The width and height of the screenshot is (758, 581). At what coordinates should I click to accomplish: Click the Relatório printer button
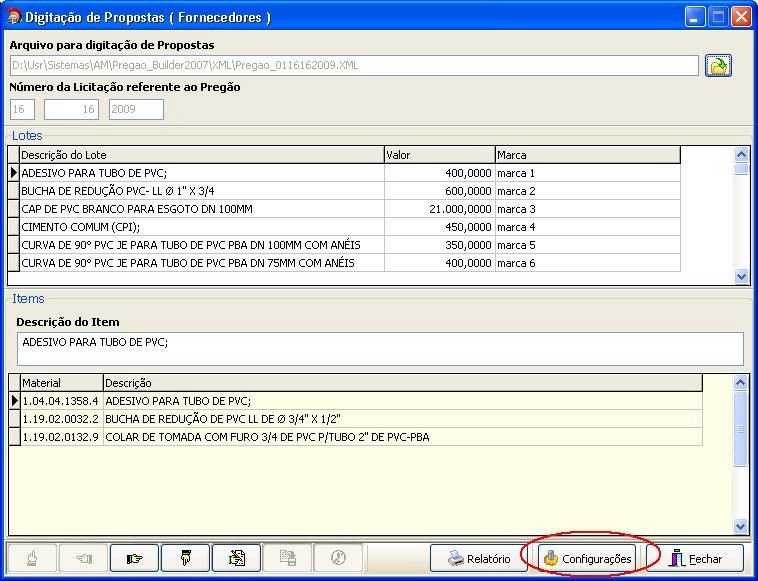pos(479,559)
